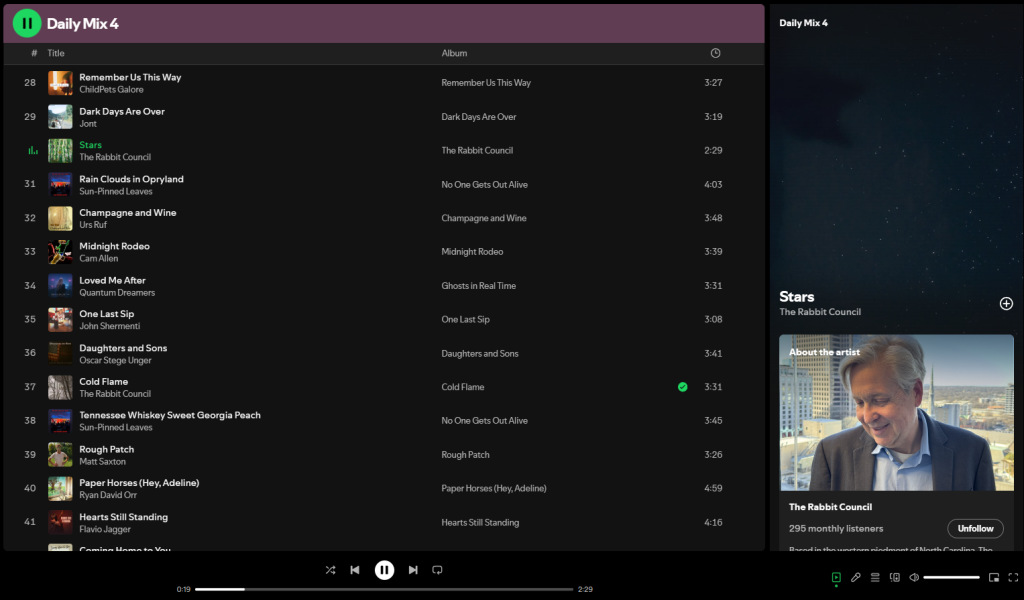
Task: Click the Loved Me After cover thumbnail
Action: tap(60, 286)
